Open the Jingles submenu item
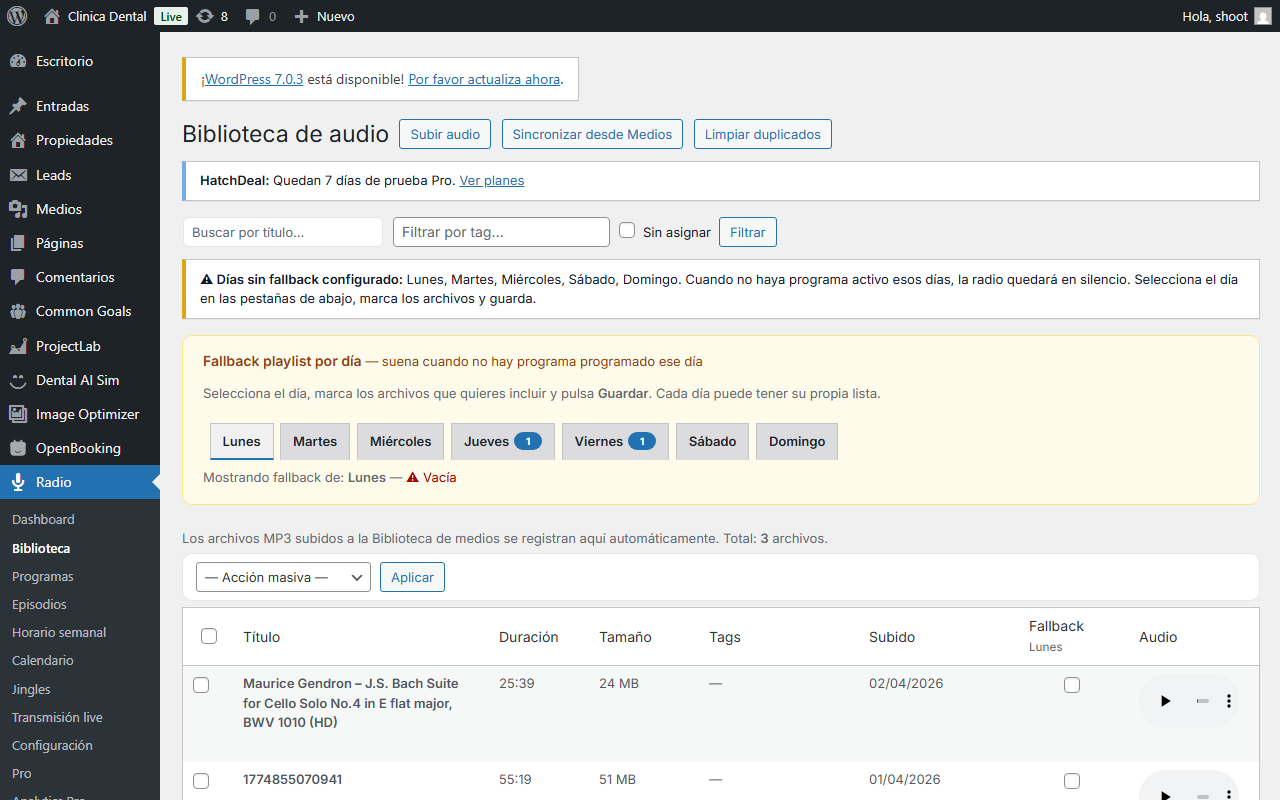 pyautogui.click(x=31, y=689)
